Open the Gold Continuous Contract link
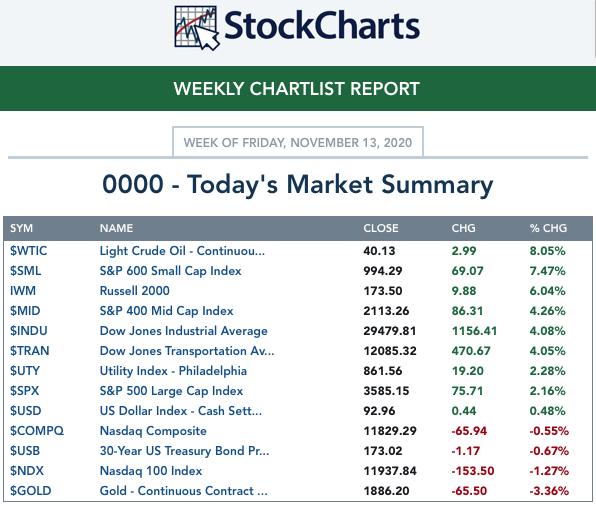 coord(184,491)
